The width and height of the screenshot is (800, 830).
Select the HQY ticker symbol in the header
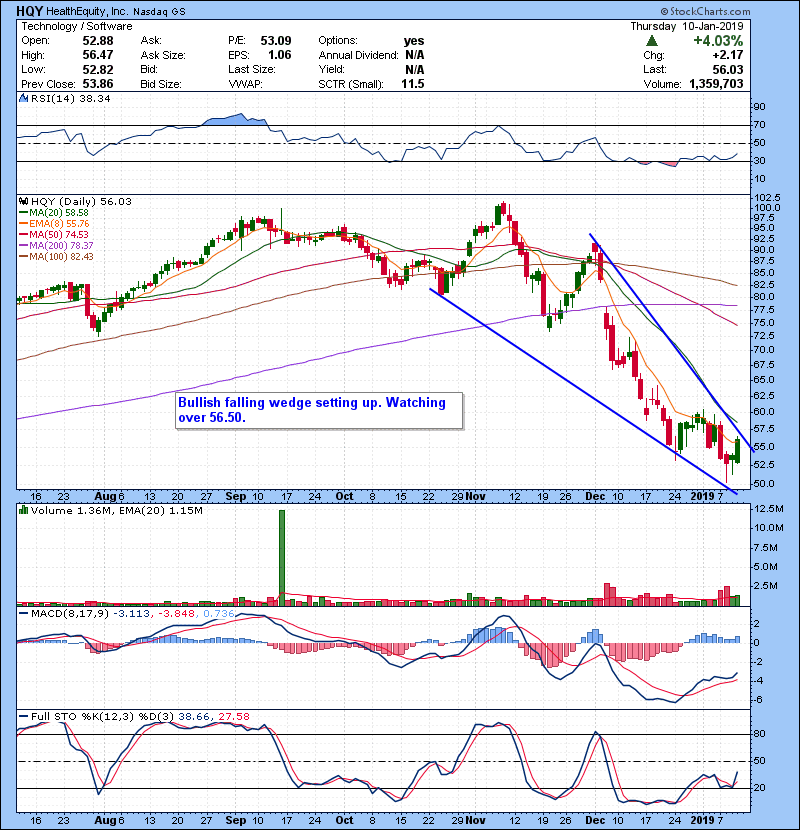pyautogui.click(x=29, y=11)
